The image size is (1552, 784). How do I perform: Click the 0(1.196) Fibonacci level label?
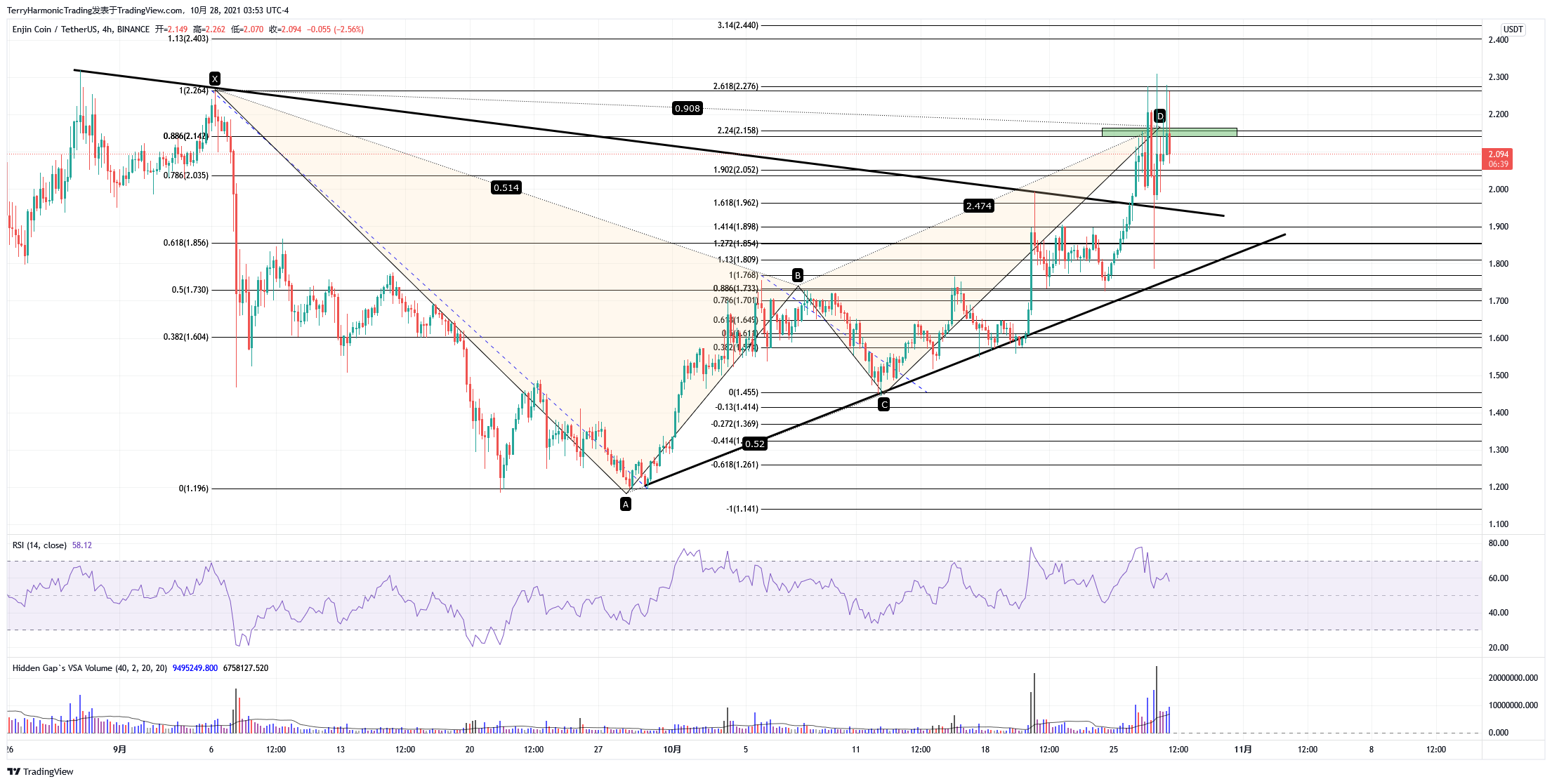point(194,489)
